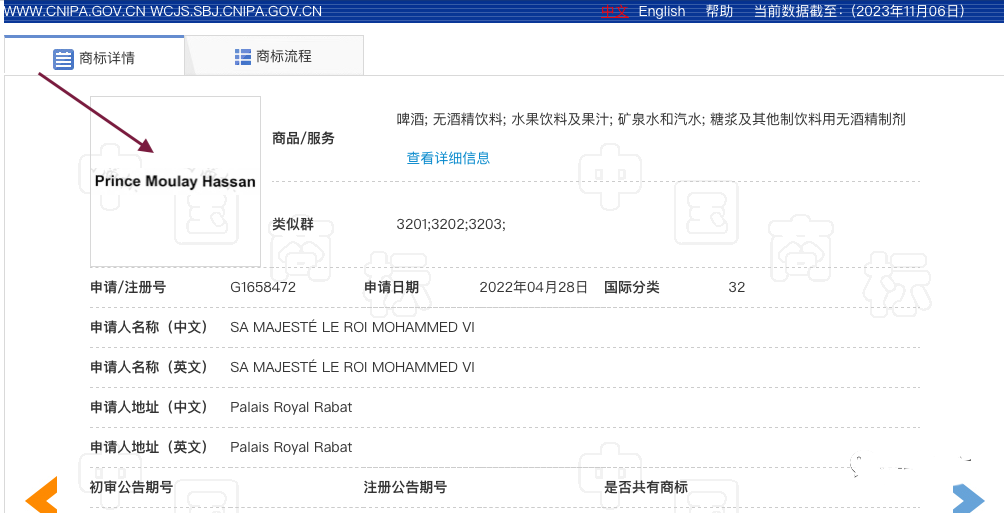1004x513 pixels.
Task: Click the Prince Moulay Hassan trademark image
Action: point(175,181)
